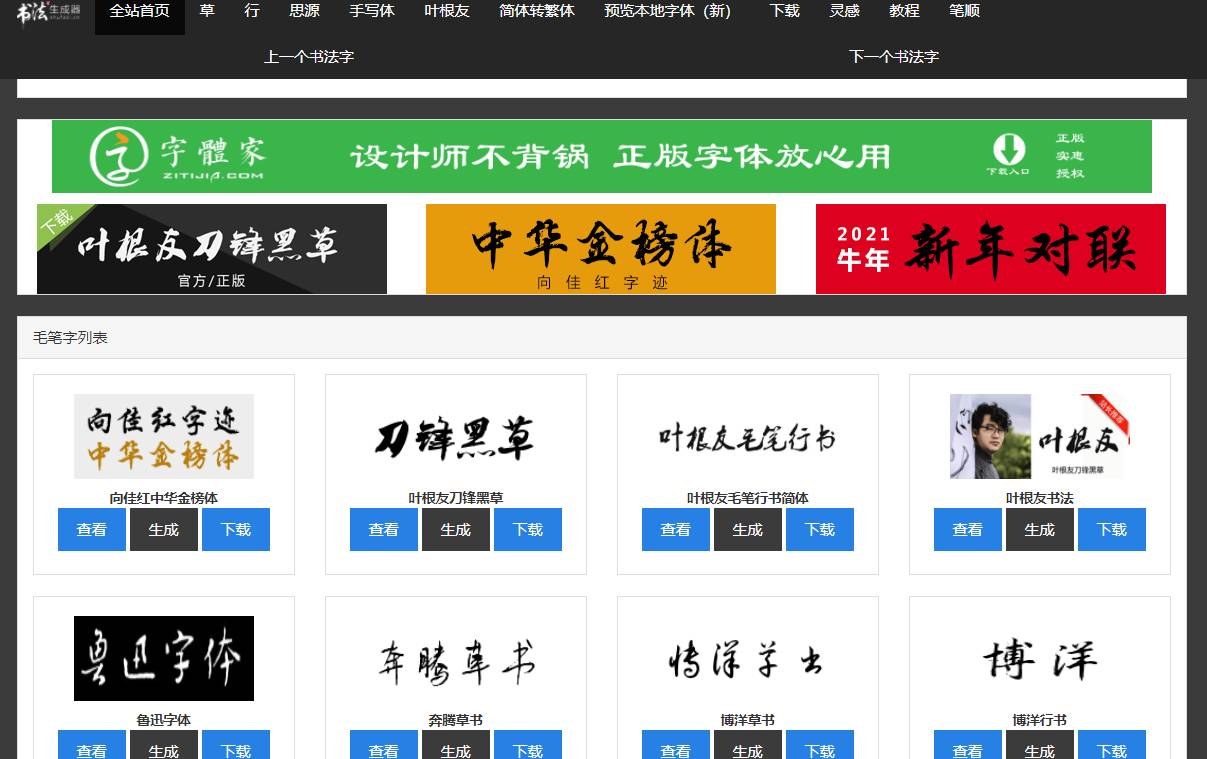Click 查看 under 博洋行书
Viewport: 1207px width, 759px height.
(968, 745)
